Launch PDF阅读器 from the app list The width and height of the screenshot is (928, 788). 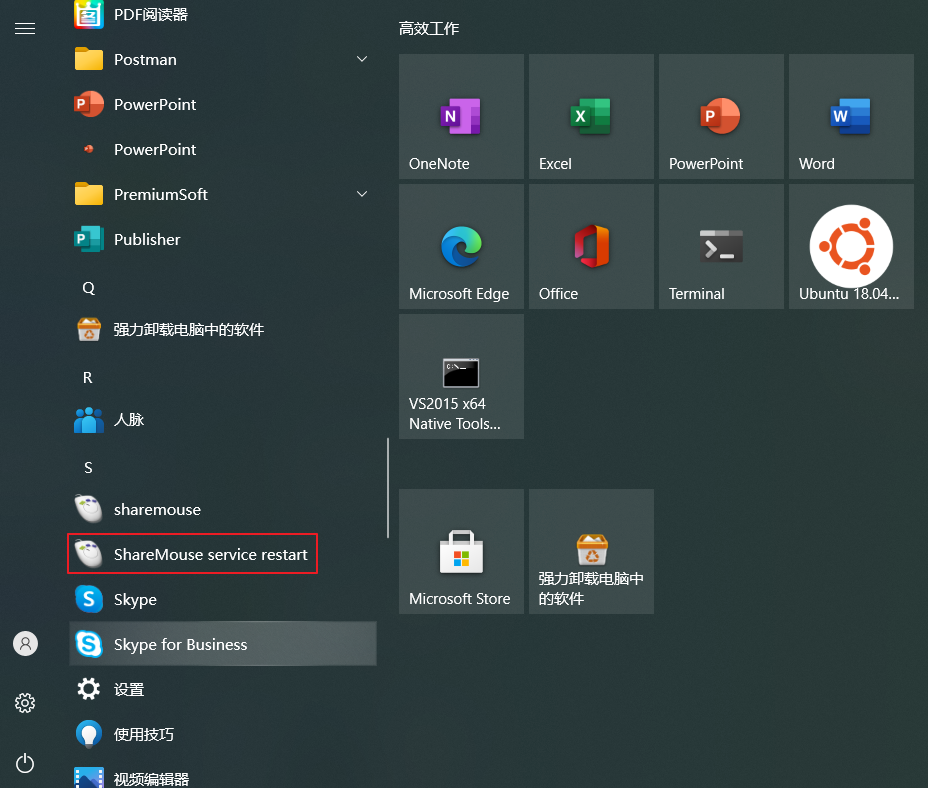223,15
